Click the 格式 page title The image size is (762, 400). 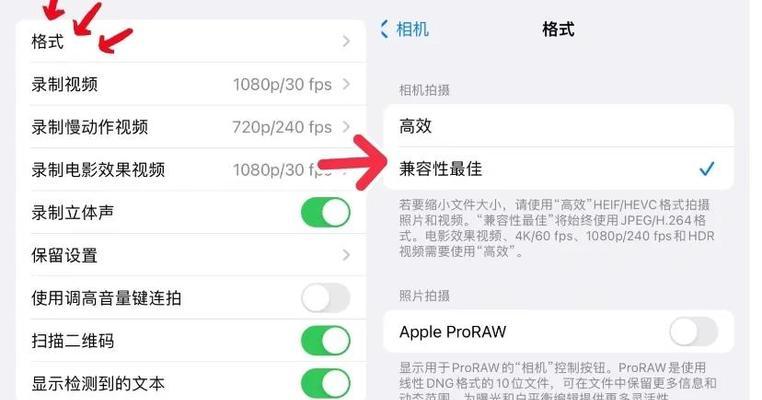click(x=558, y=29)
